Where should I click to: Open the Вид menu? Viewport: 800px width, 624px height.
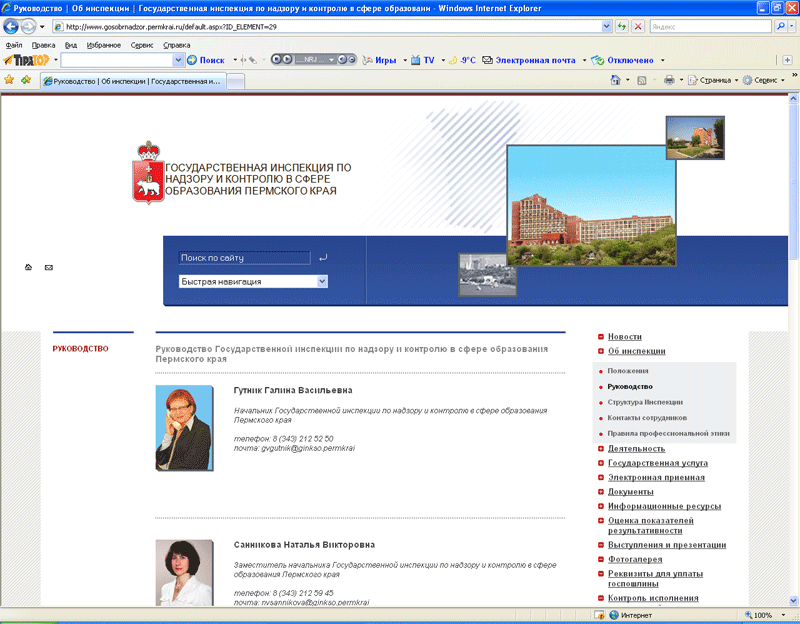71,45
